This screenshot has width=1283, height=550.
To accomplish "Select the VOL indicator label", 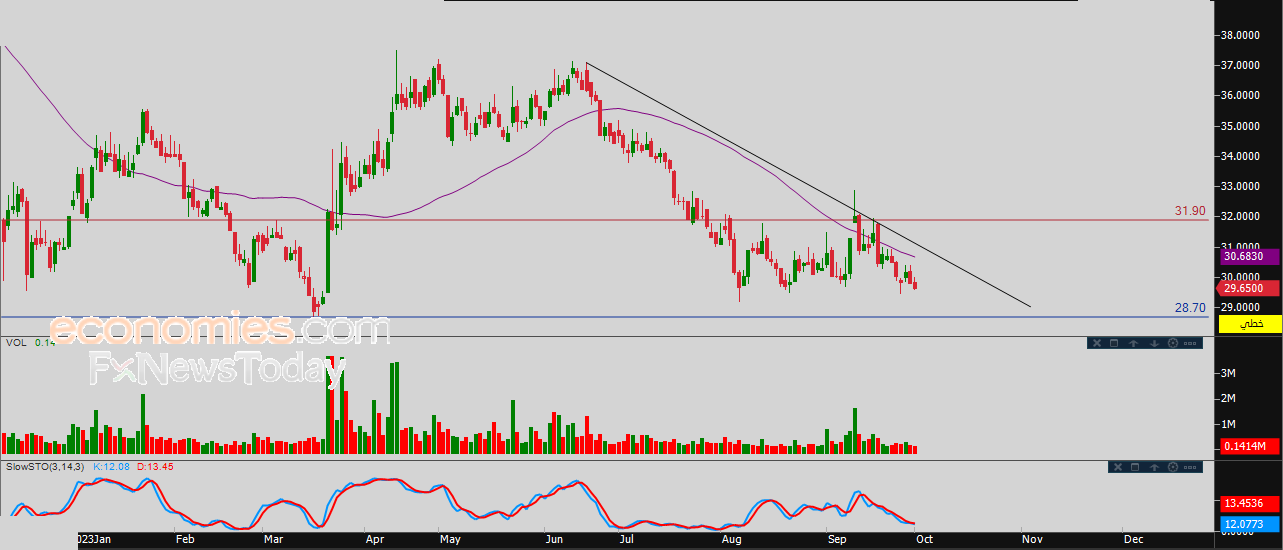I will coord(16,343).
